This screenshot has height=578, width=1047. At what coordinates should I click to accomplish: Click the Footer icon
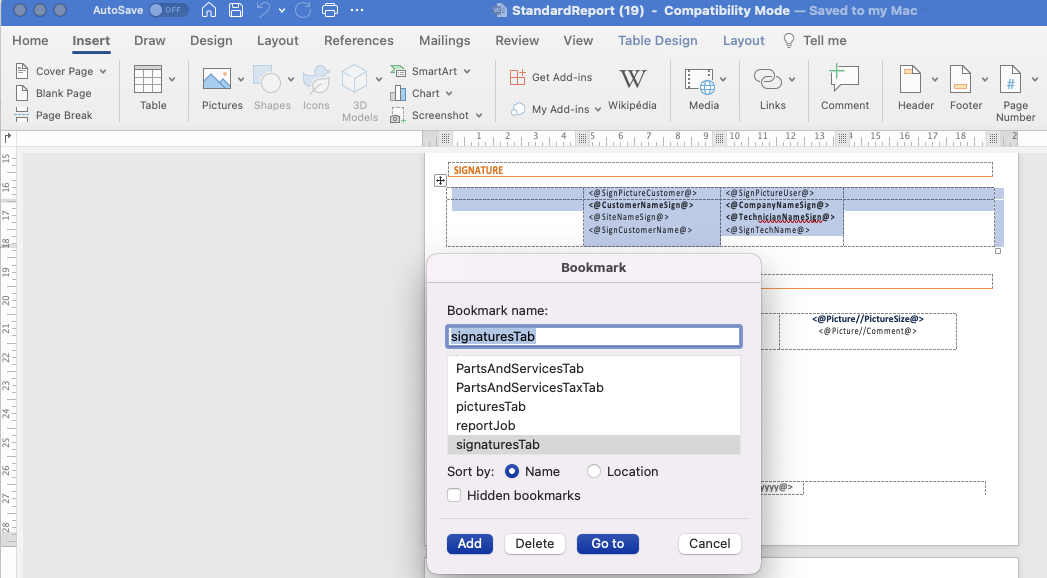coord(960,79)
